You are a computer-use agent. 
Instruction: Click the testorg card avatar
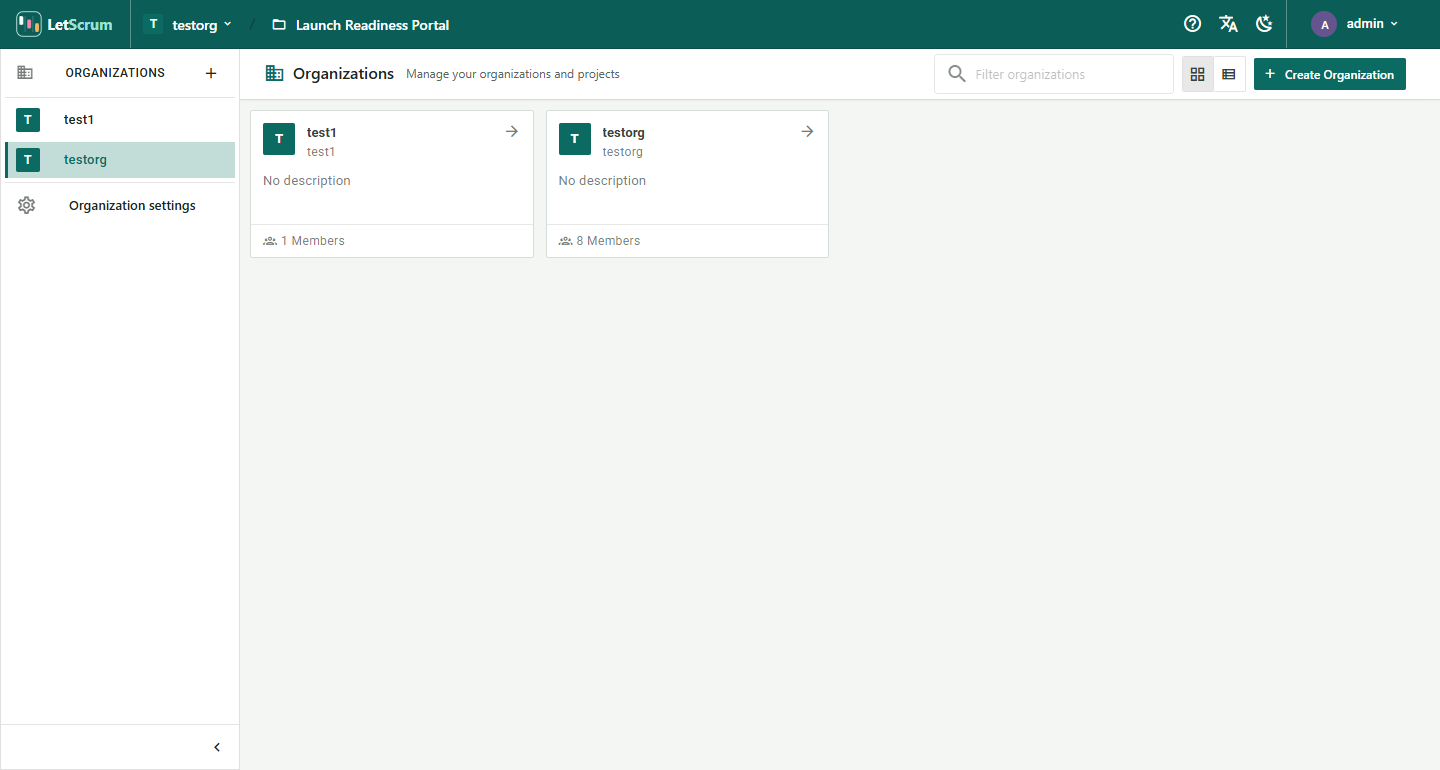pyautogui.click(x=575, y=139)
